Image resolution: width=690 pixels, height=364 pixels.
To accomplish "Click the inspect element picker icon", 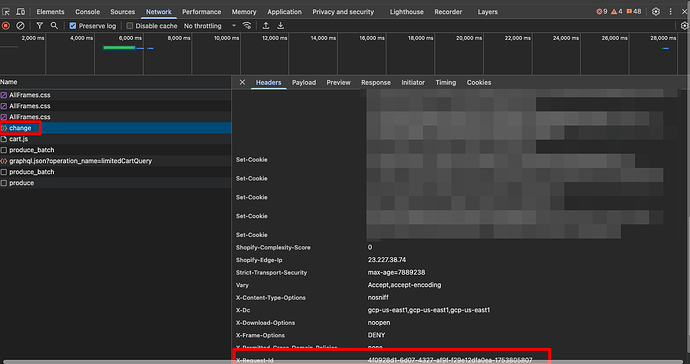I will (6, 12).
